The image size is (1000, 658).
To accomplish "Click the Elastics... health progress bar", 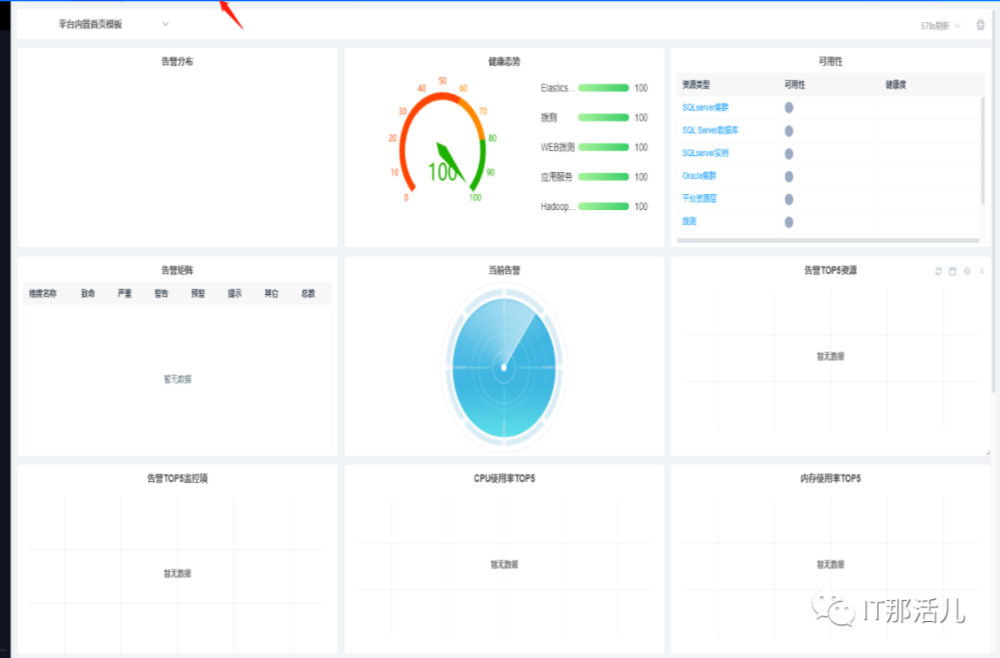I will [603, 88].
